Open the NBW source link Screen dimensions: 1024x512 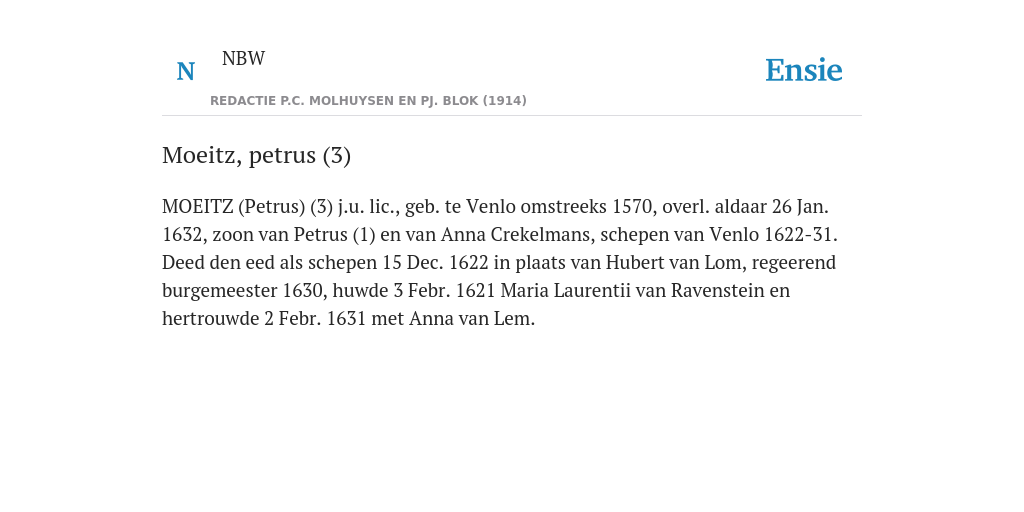243,58
